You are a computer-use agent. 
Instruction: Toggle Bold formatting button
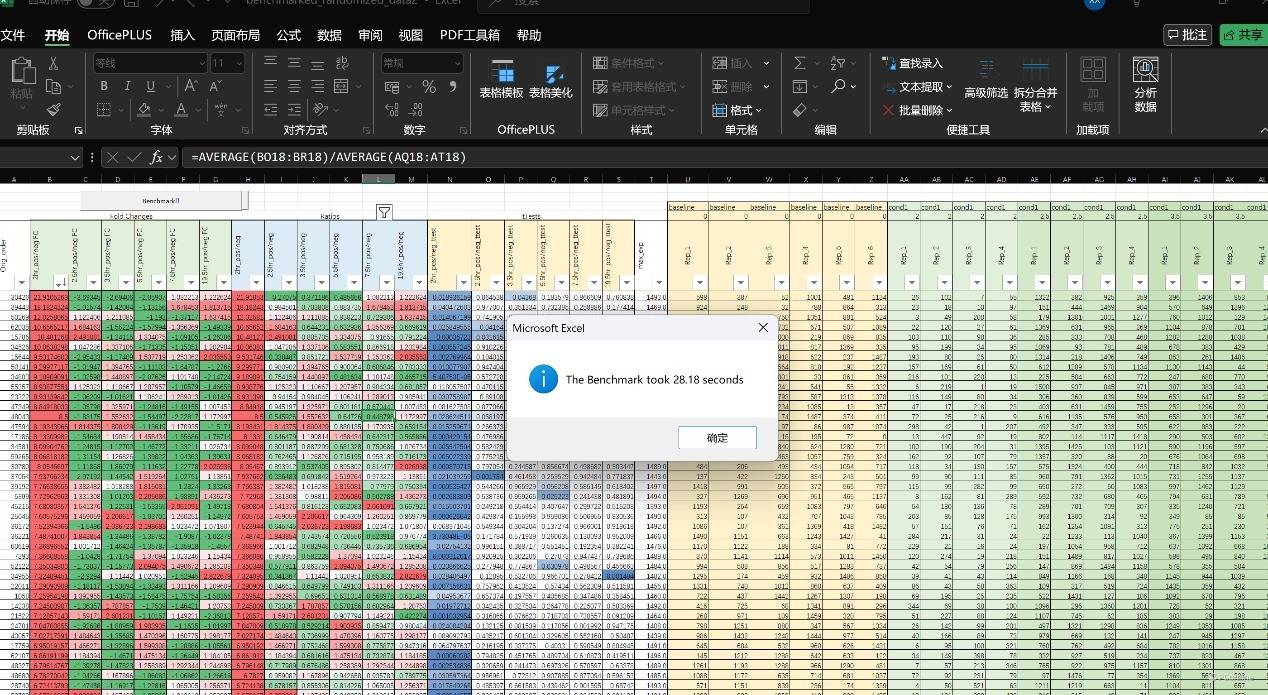[104, 87]
